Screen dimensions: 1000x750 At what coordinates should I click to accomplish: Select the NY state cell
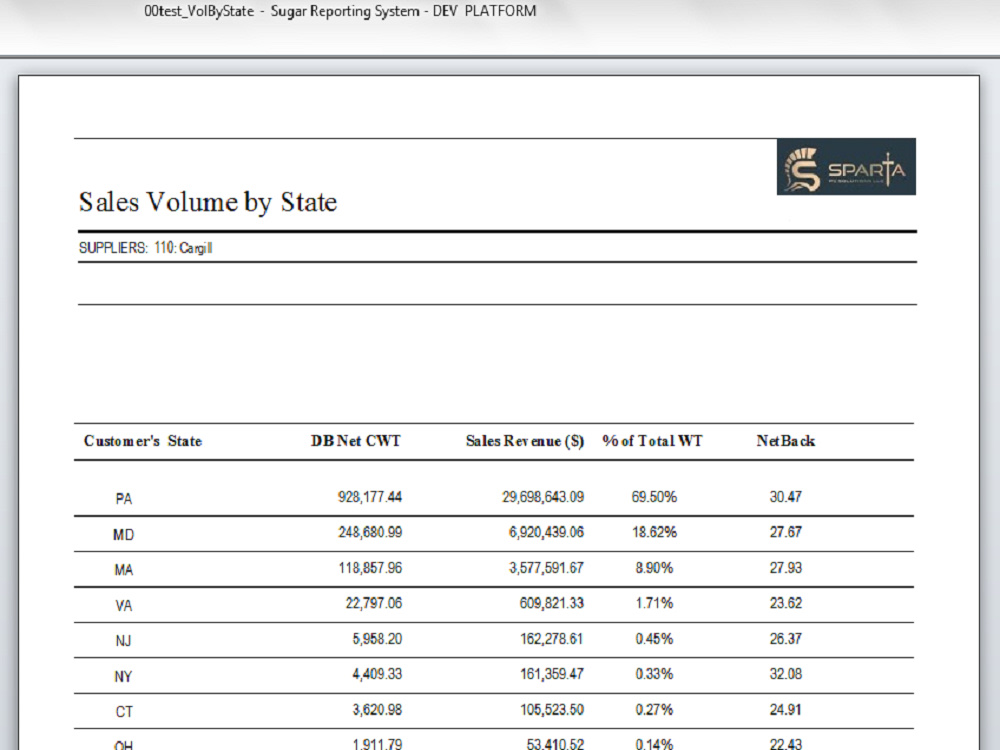[124, 676]
